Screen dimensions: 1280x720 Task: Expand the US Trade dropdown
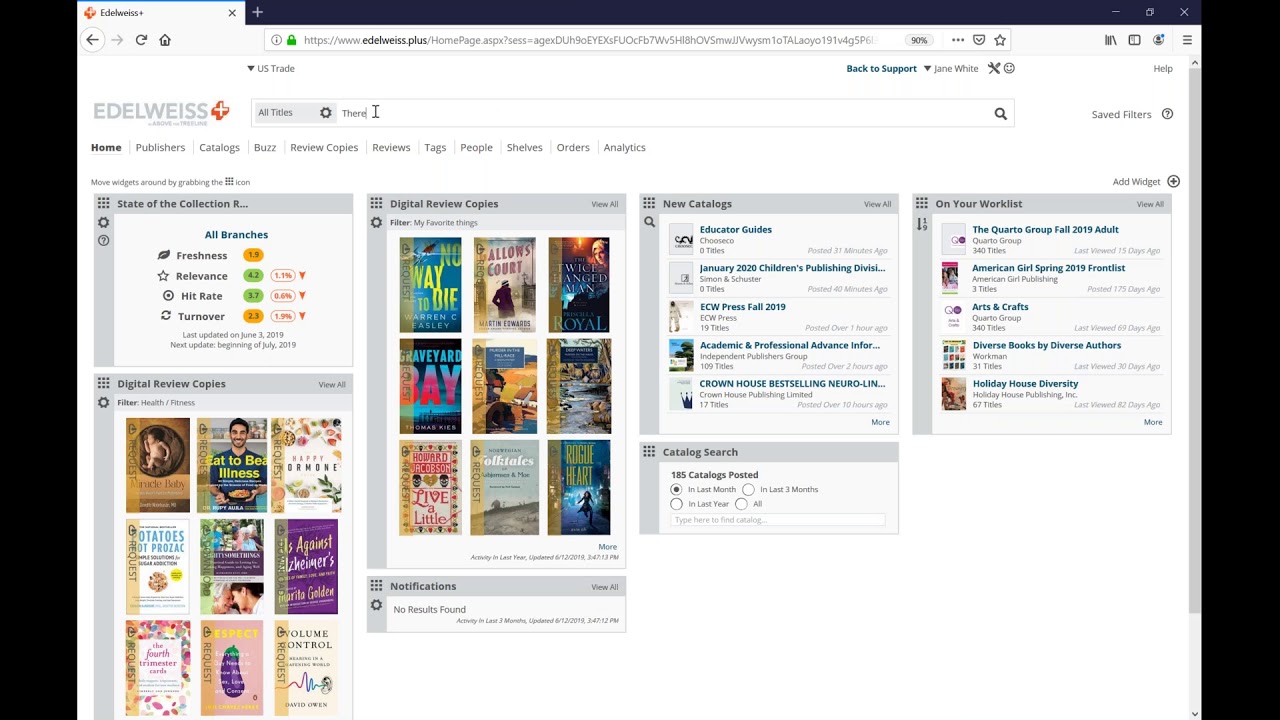pos(271,68)
